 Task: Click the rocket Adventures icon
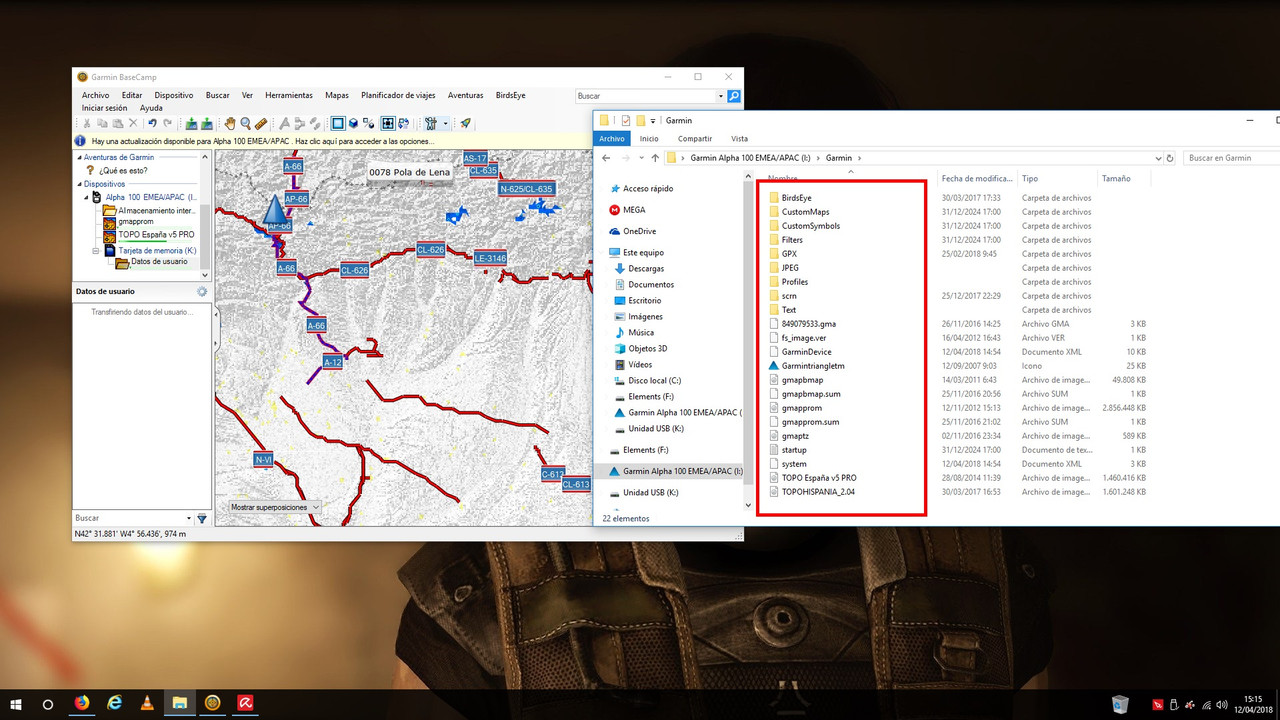(465, 123)
